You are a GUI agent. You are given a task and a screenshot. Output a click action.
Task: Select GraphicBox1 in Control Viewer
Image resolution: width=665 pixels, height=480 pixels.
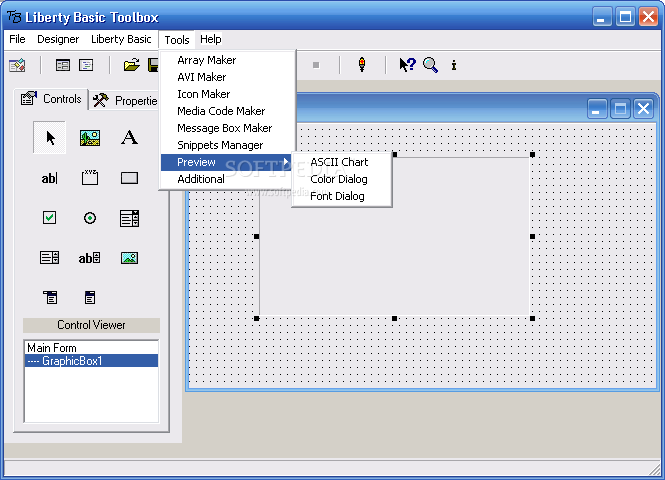(92, 361)
